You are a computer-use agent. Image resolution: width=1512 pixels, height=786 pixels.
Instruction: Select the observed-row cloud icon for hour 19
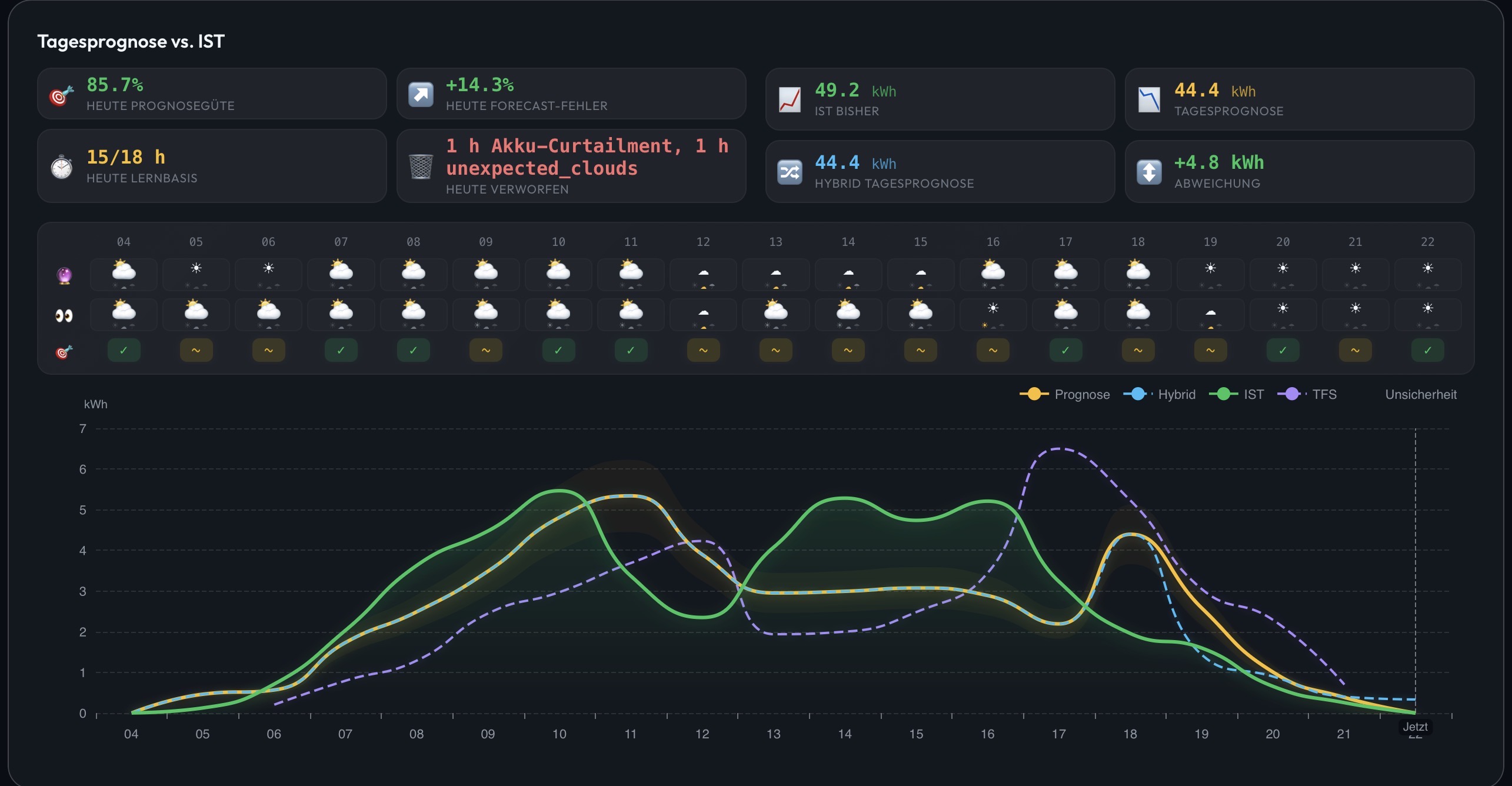click(x=1210, y=312)
